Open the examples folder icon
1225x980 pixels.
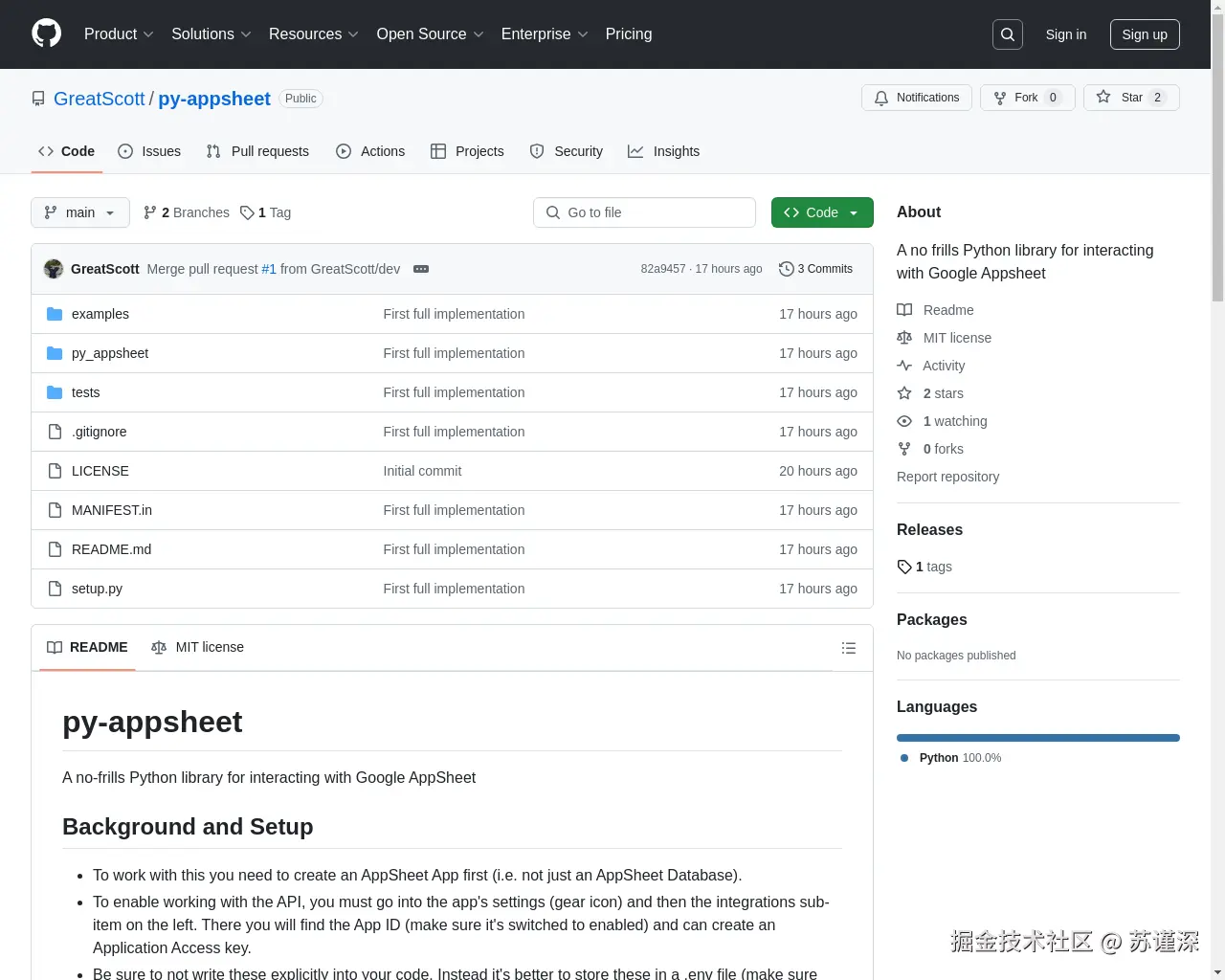click(54, 314)
